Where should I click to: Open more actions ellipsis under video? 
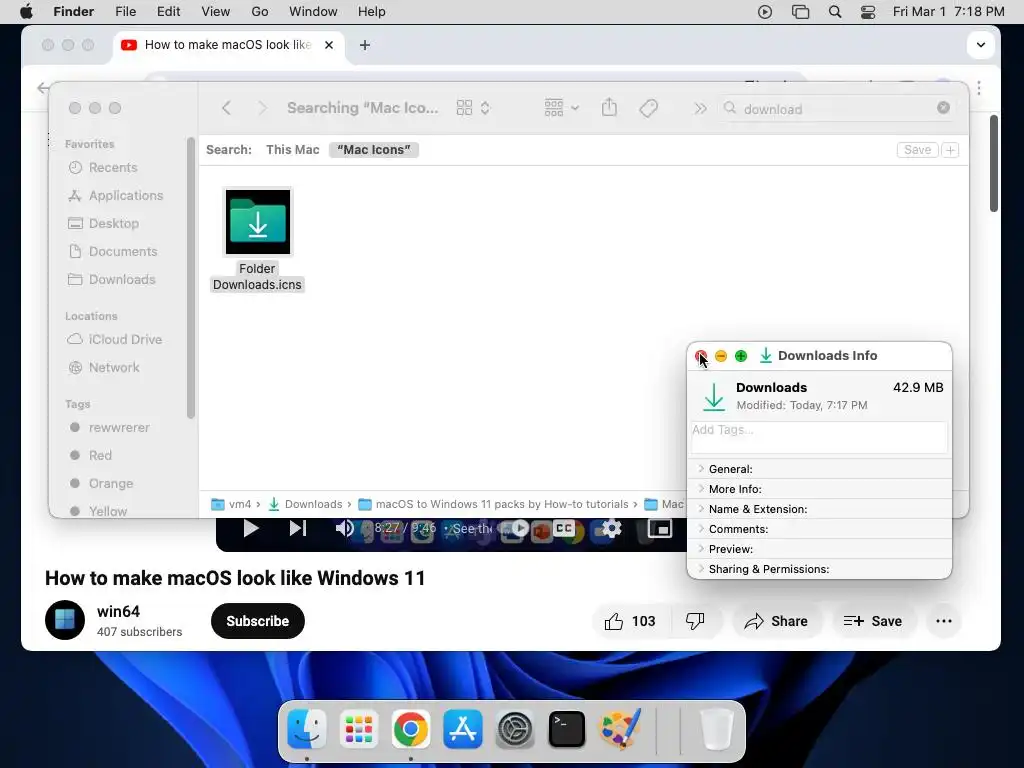pyautogui.click(x=944, y=621)
